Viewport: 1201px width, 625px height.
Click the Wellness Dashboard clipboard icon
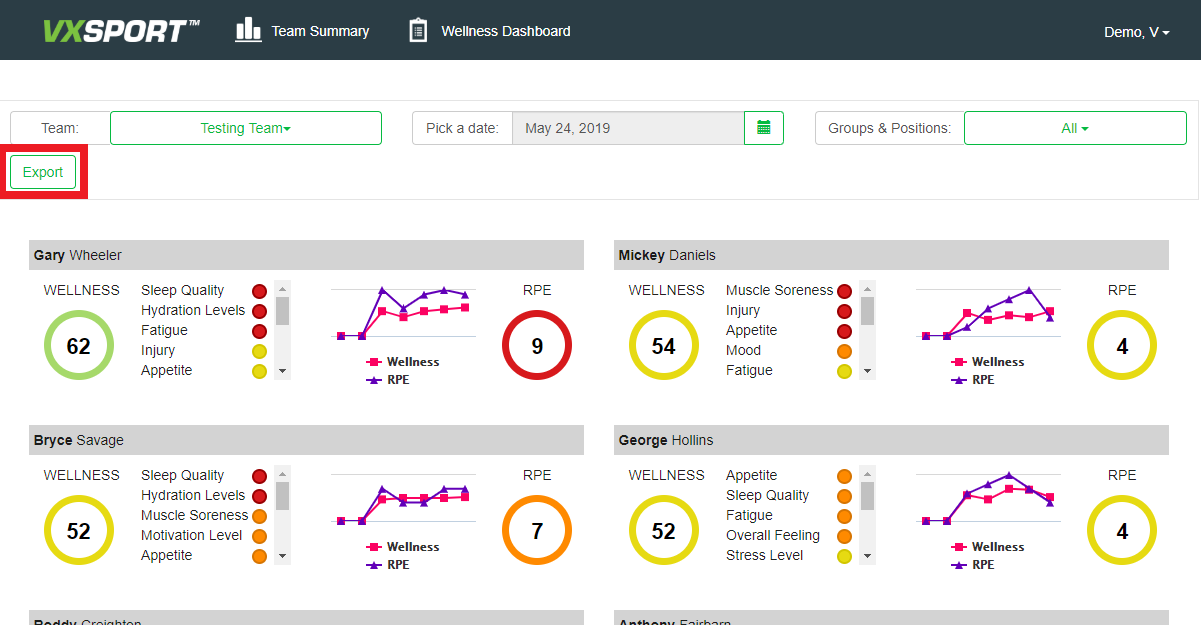click(x=418, y=30)
